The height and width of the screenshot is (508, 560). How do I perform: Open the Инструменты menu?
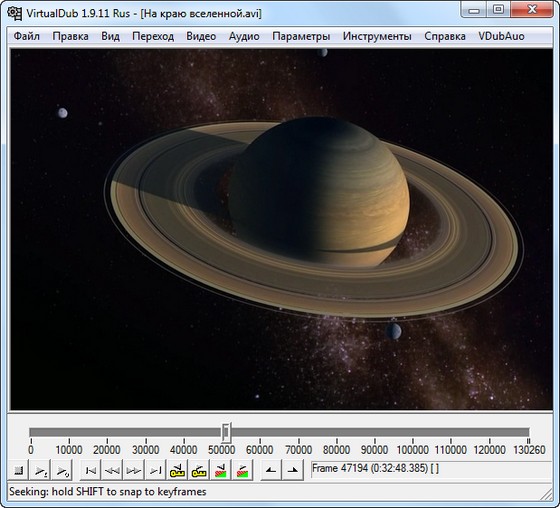point(377,36)
